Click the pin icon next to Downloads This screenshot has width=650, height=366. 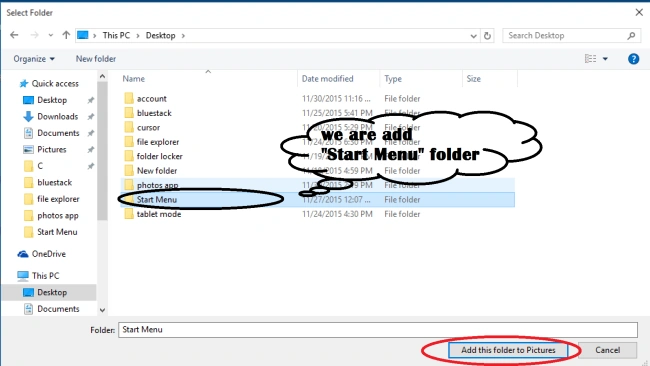click(90, 117)
